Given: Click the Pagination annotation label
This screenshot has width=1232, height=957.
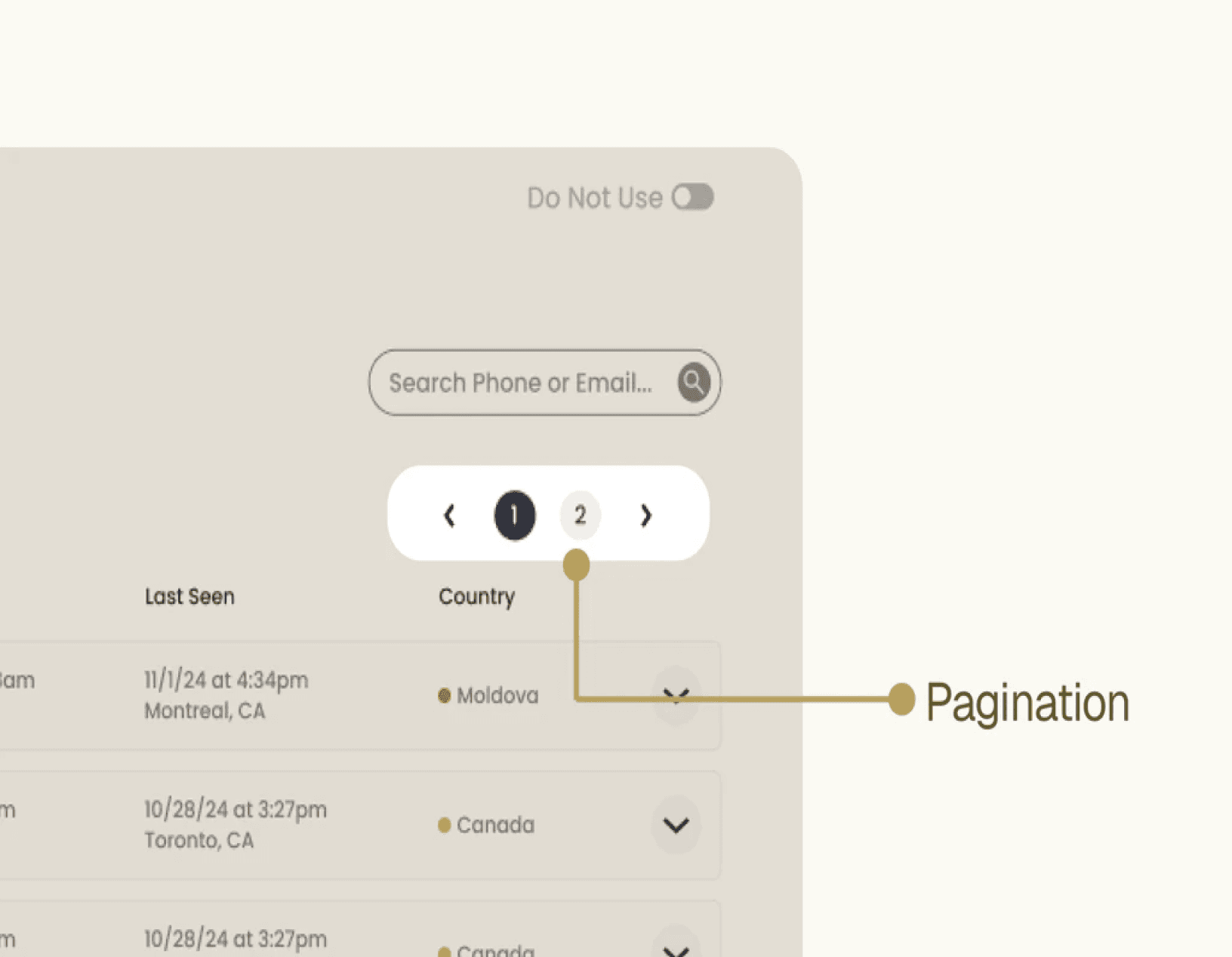Looking at the screenshot, I should pos(1027,703).
